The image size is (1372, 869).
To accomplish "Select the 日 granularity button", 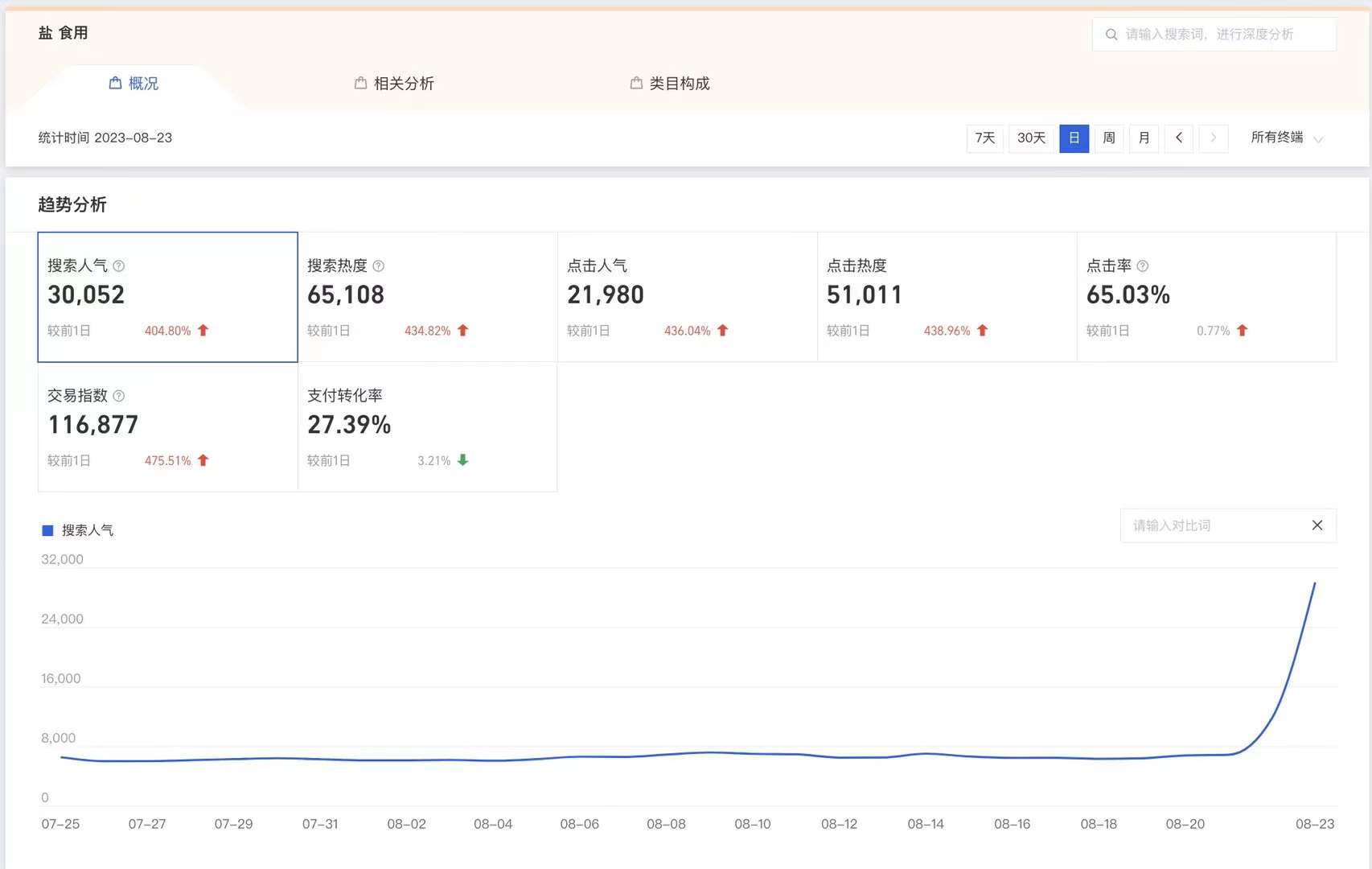I will (1074, 138).
